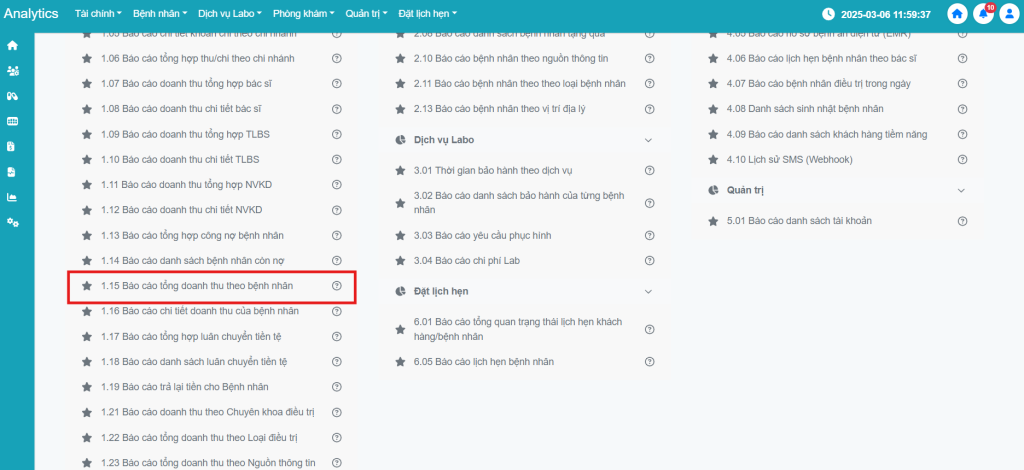Screen dimensions: 1024x470
Task: Favorite the 5.01 Báo cáo danh sách tài khoản star
Action: pos(713,219)
